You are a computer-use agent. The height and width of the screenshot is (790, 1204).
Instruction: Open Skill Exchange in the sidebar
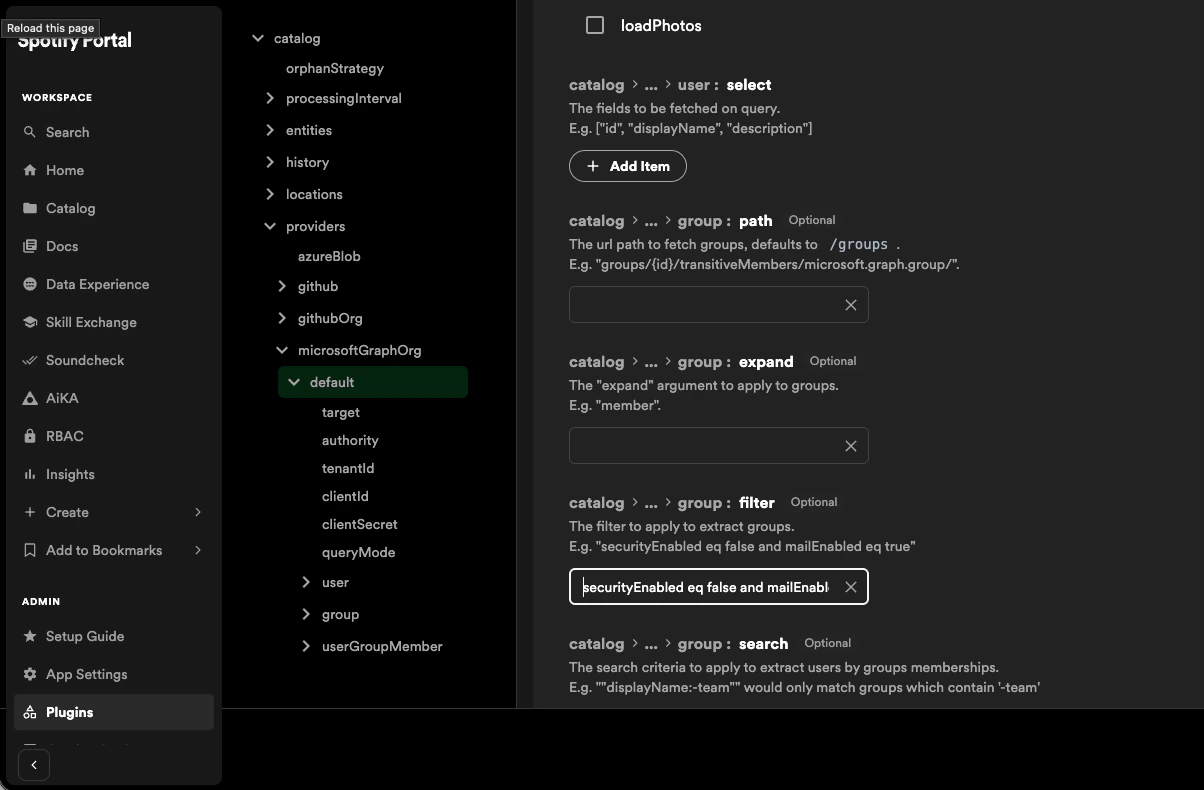pyautogui.click(x=114, y=322)
